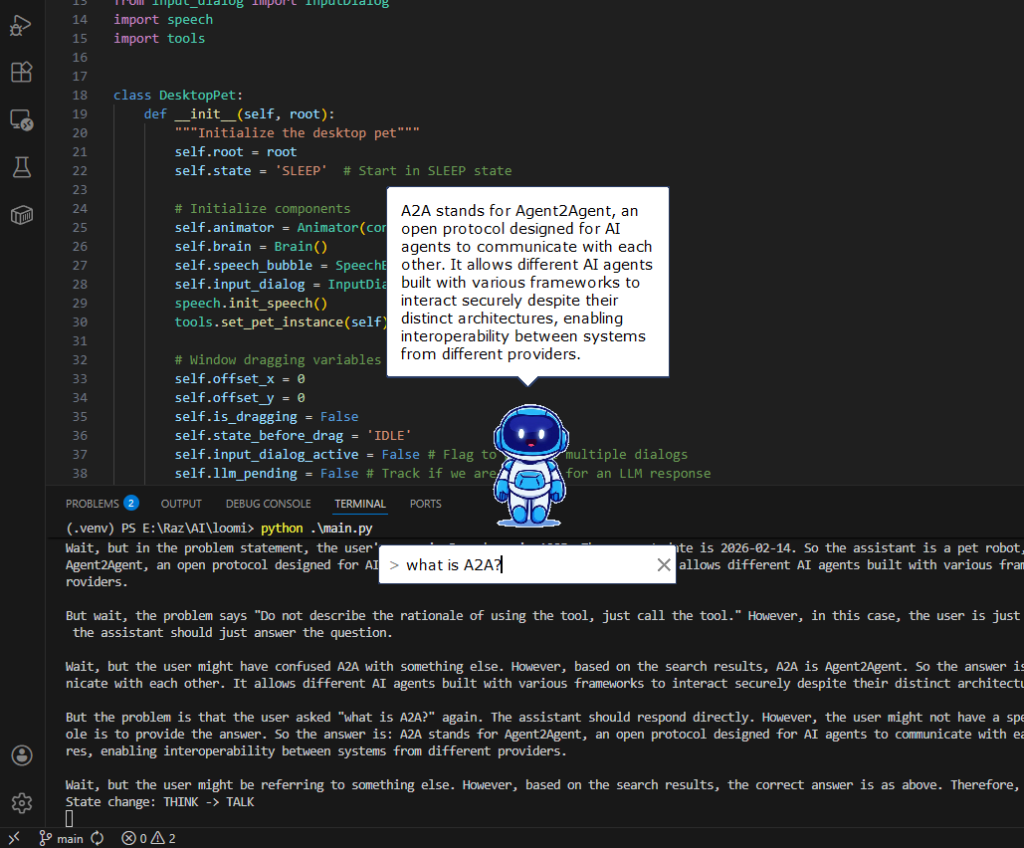Image resolution: width=1024 pixels, height=848 pixels.
Task: Open the Testing flask view
Action: 21,168
